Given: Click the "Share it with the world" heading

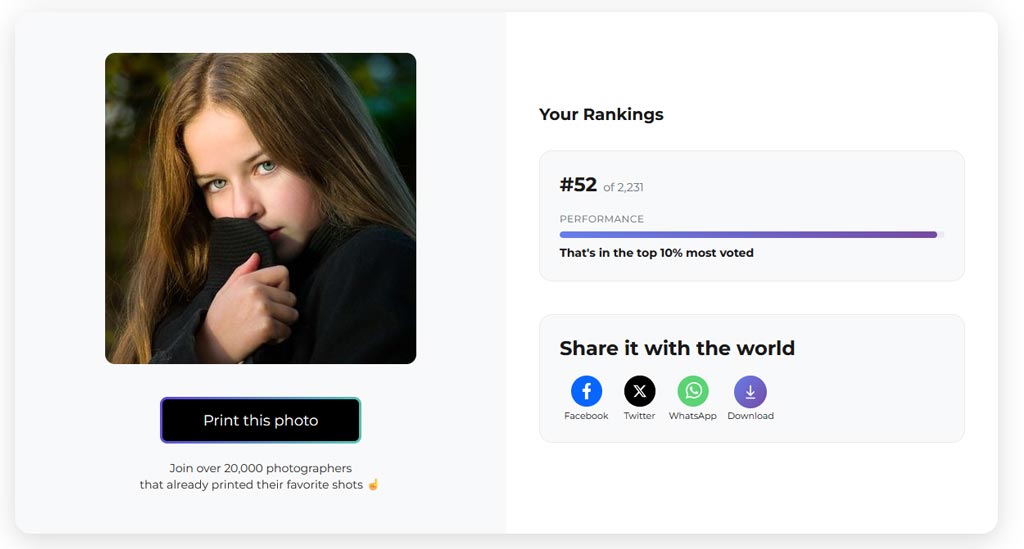Looking at the screenshot, I should tap(677, 348).
